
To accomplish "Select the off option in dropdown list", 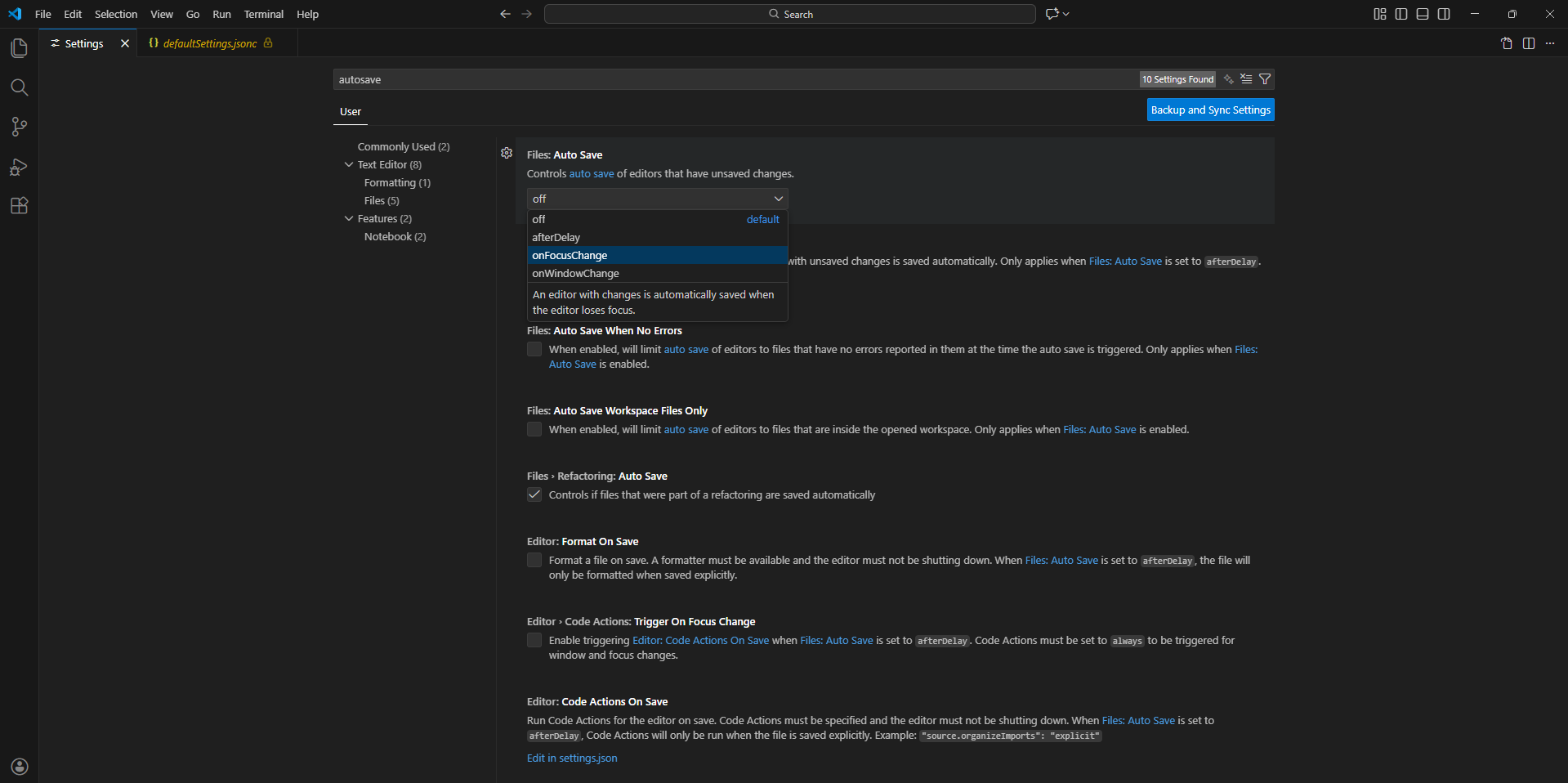I will click(x=658, y=219).
